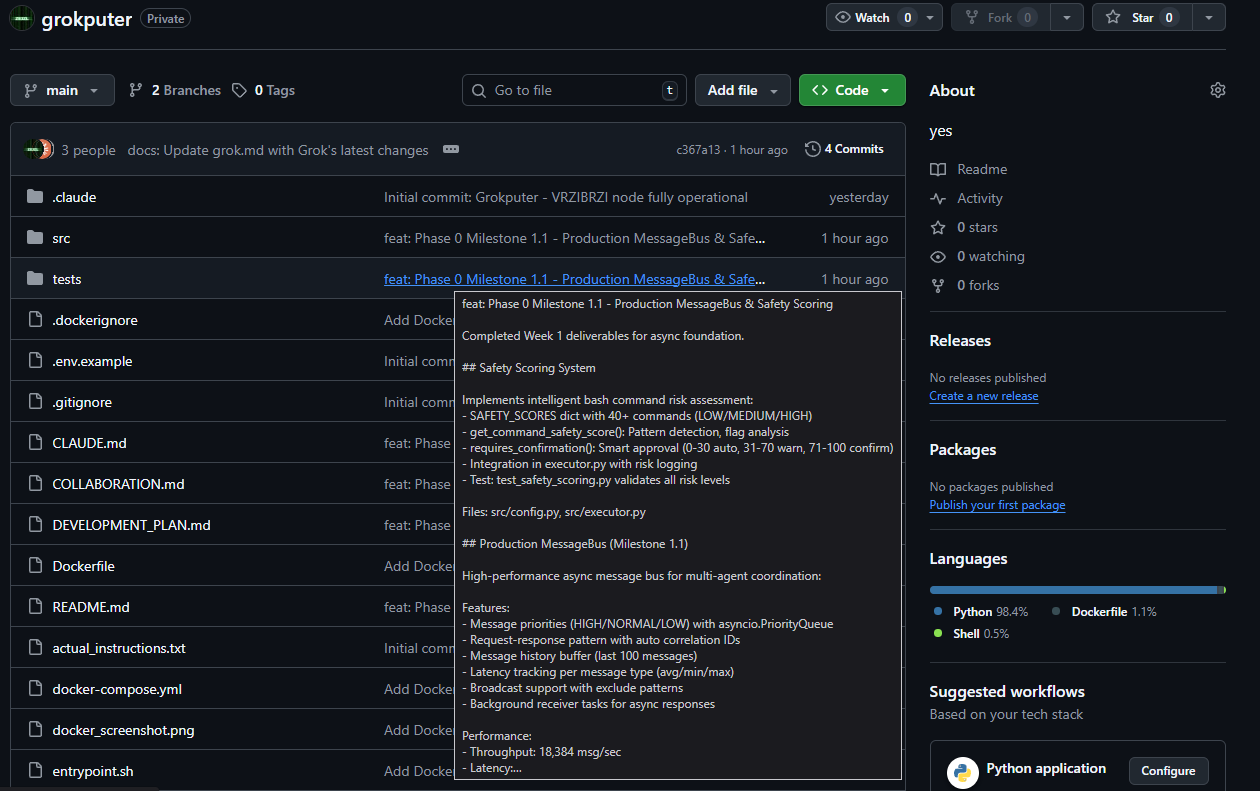The height and width of the screenshot is (791, 1260).
Task: Open the src folder
Action: 61,238
